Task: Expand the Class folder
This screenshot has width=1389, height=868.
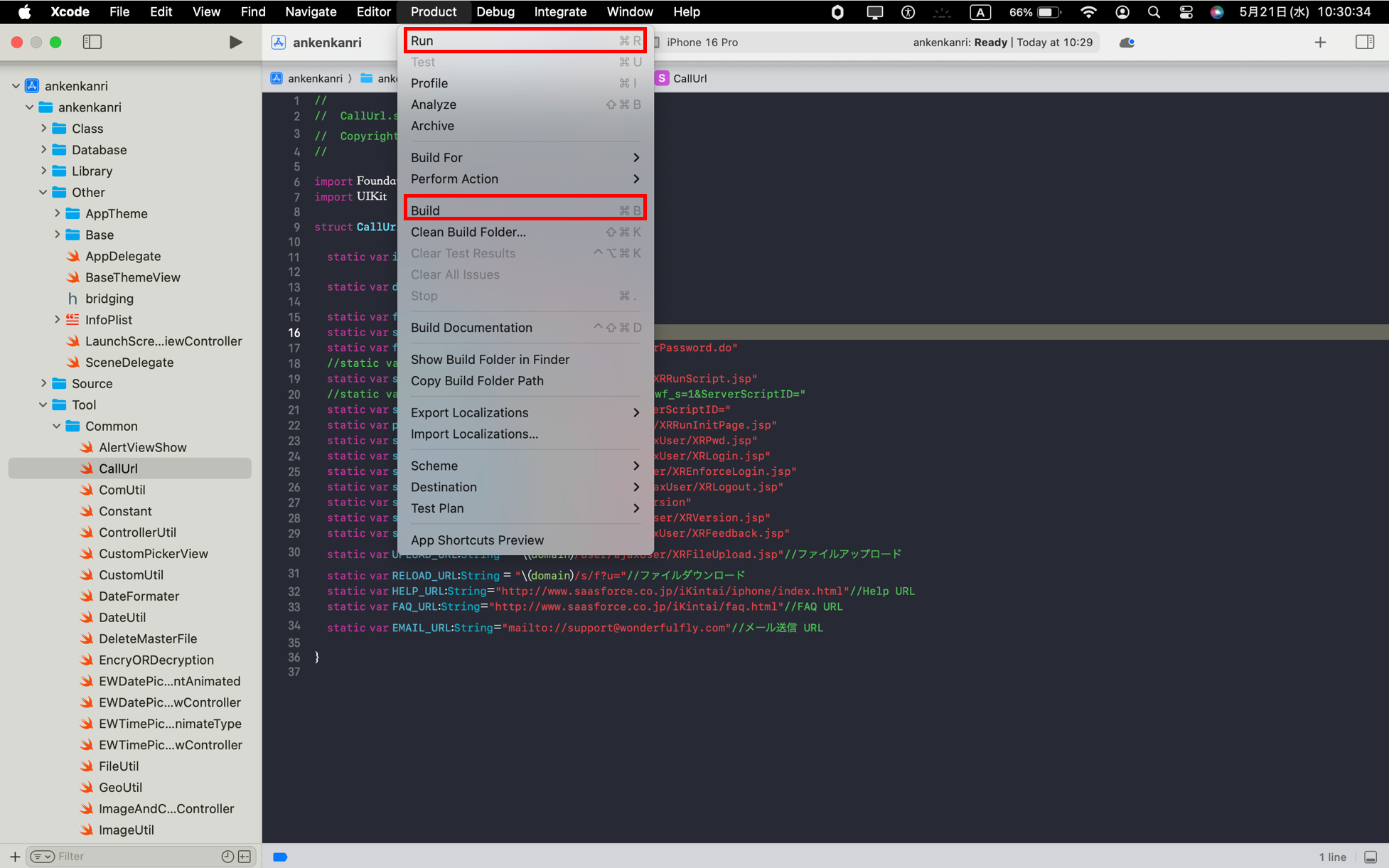Action: [43, 129]
